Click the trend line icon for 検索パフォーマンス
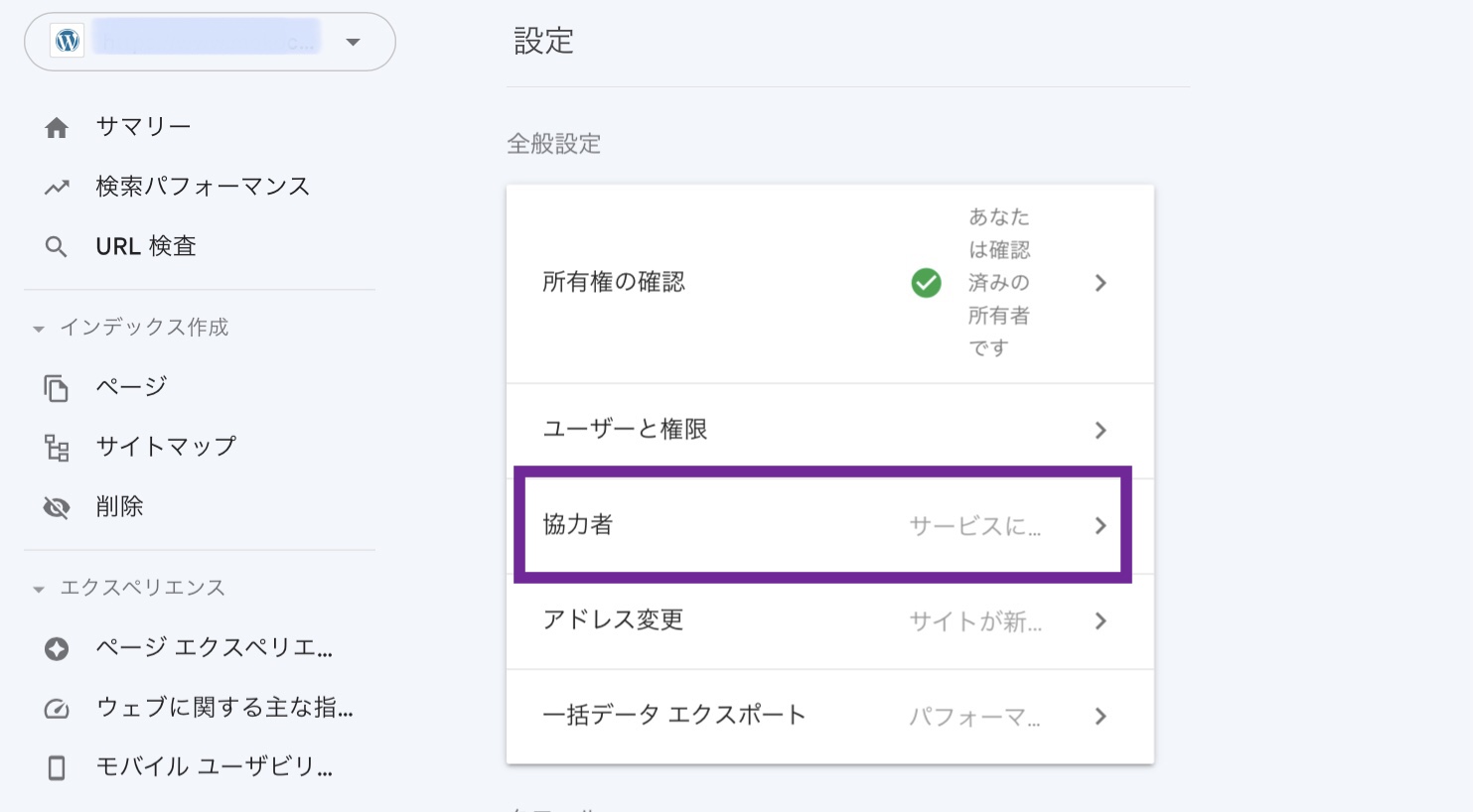Screen dimensions: 1473x812 click(57, 187)
